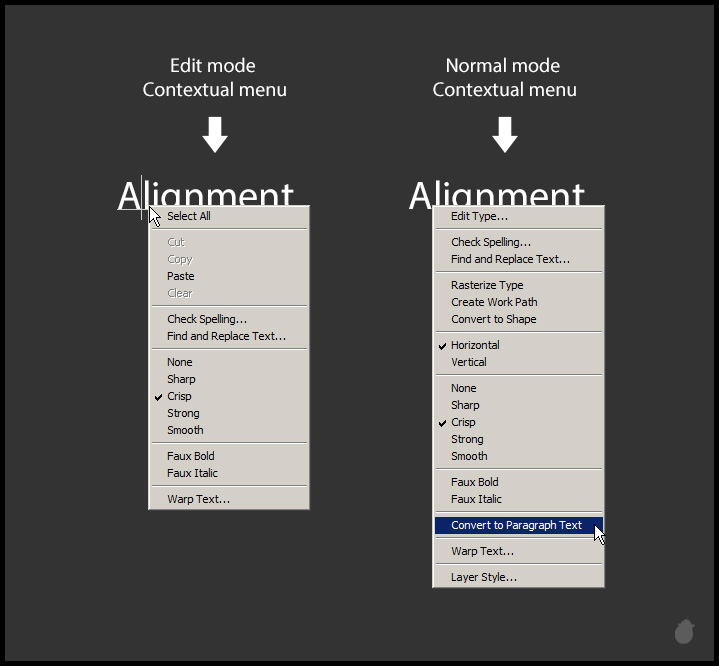Screen dimensions: 719x666
Task: Choose Convert to Paragraph Text
Action: [x=516, y=525]
